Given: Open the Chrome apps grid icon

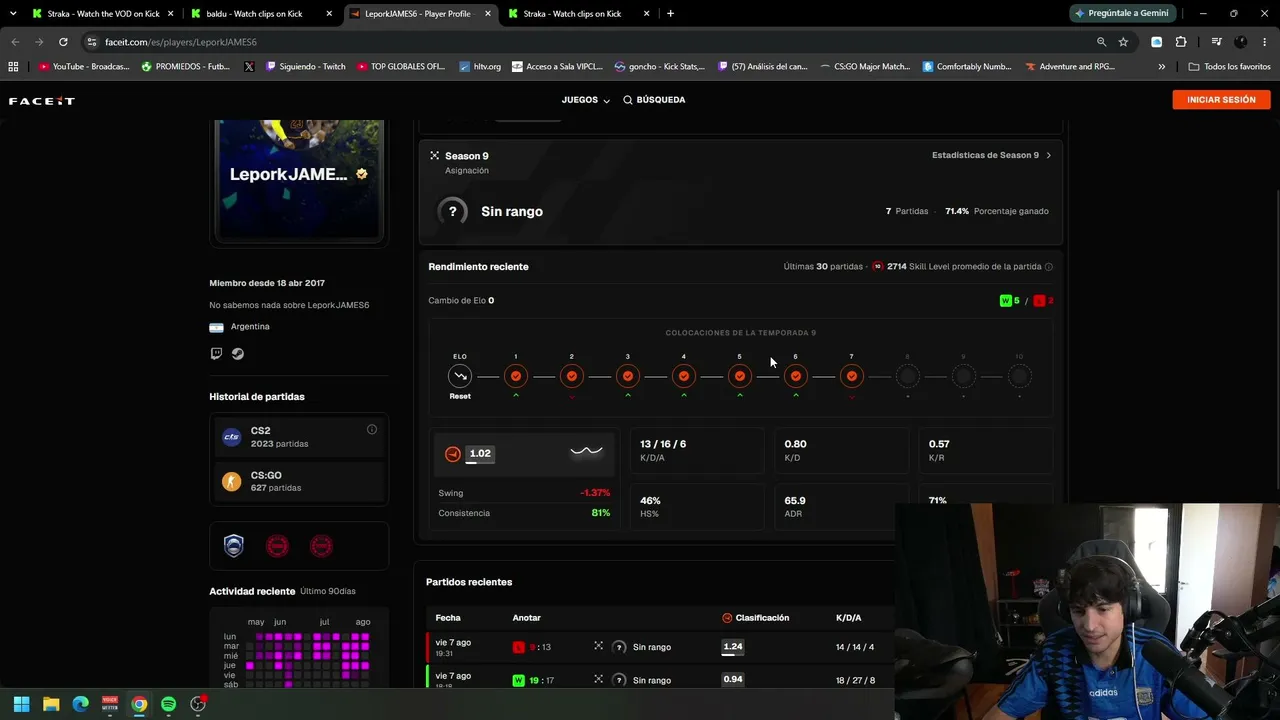Looking at the screenshot, I should point(13,67).
